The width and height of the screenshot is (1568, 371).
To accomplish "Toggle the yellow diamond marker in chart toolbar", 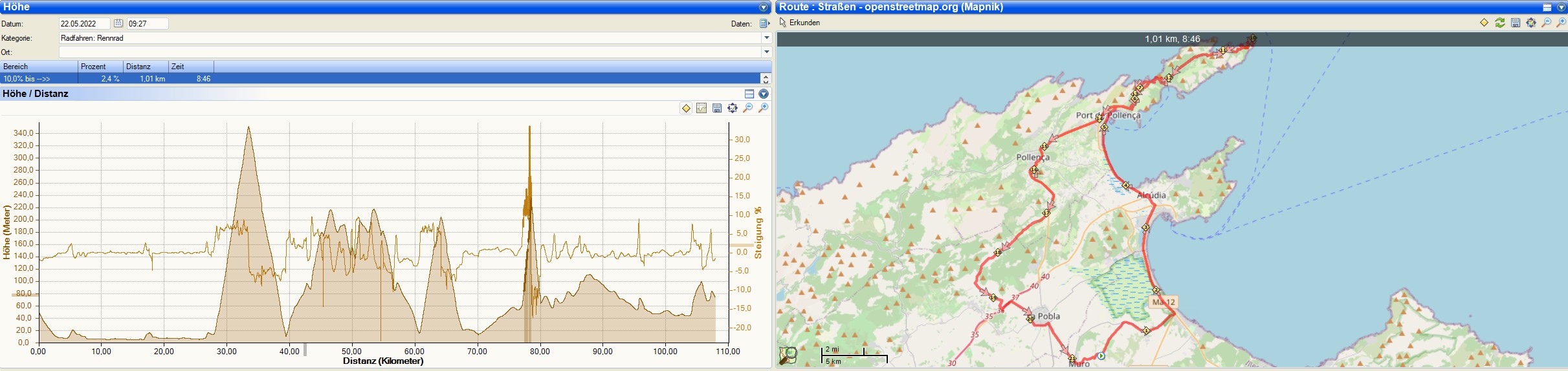I will pos(686,108).
